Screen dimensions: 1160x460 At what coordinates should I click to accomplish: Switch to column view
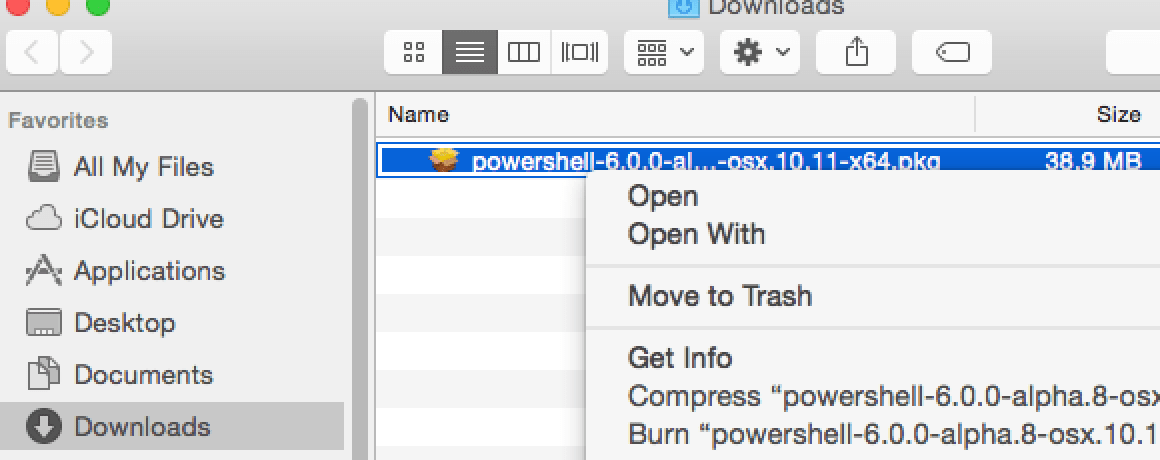[x=524, y=53]
